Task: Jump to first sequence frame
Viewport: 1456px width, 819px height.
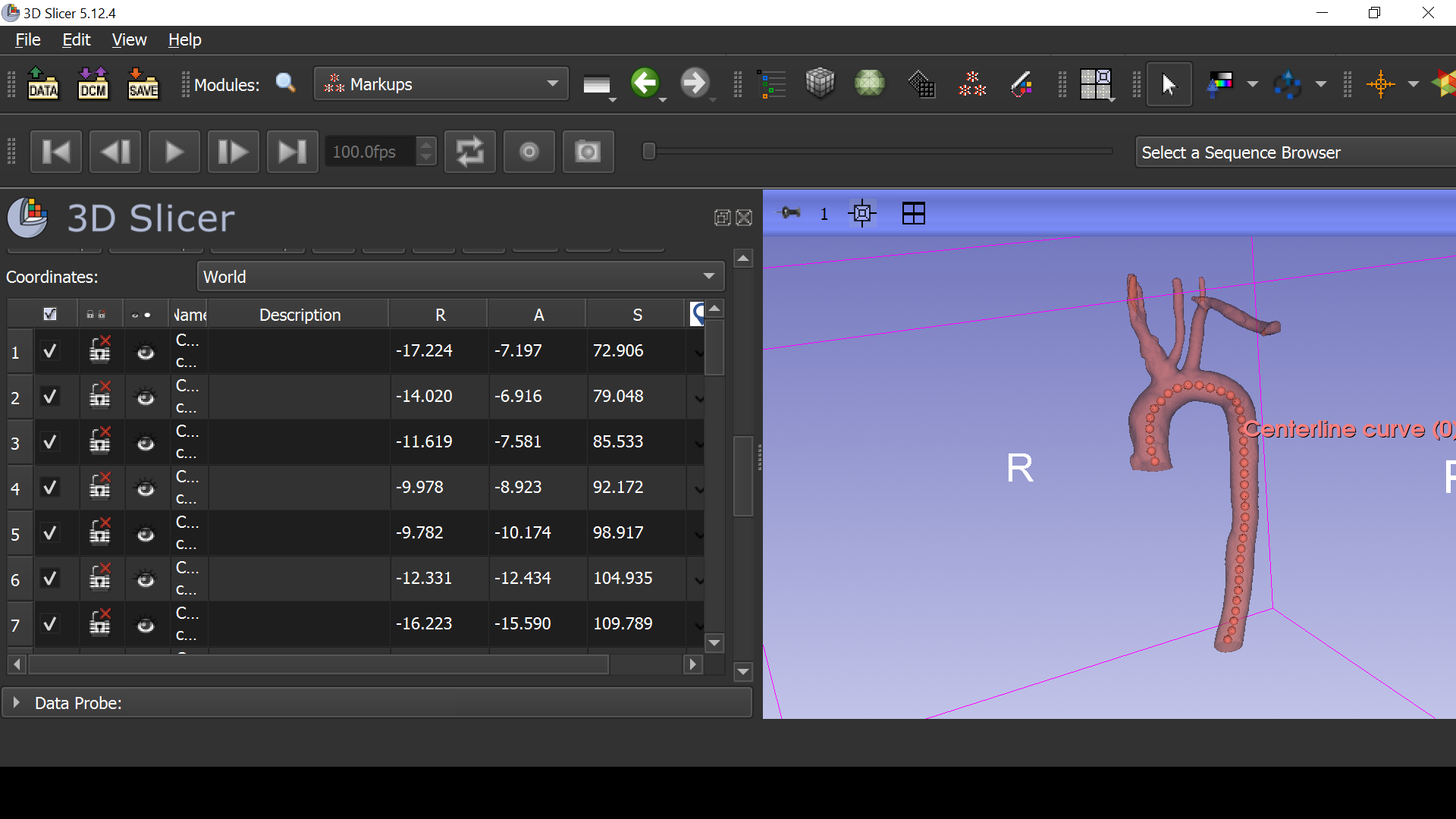Action: point(56,152)
